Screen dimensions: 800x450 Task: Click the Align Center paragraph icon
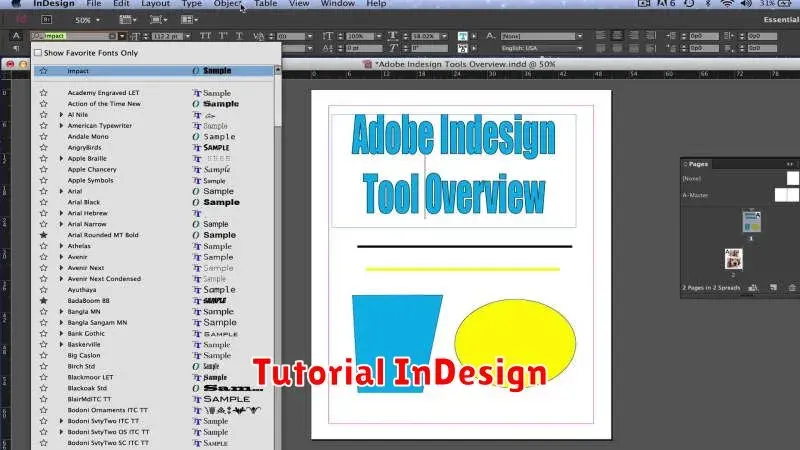617,36
